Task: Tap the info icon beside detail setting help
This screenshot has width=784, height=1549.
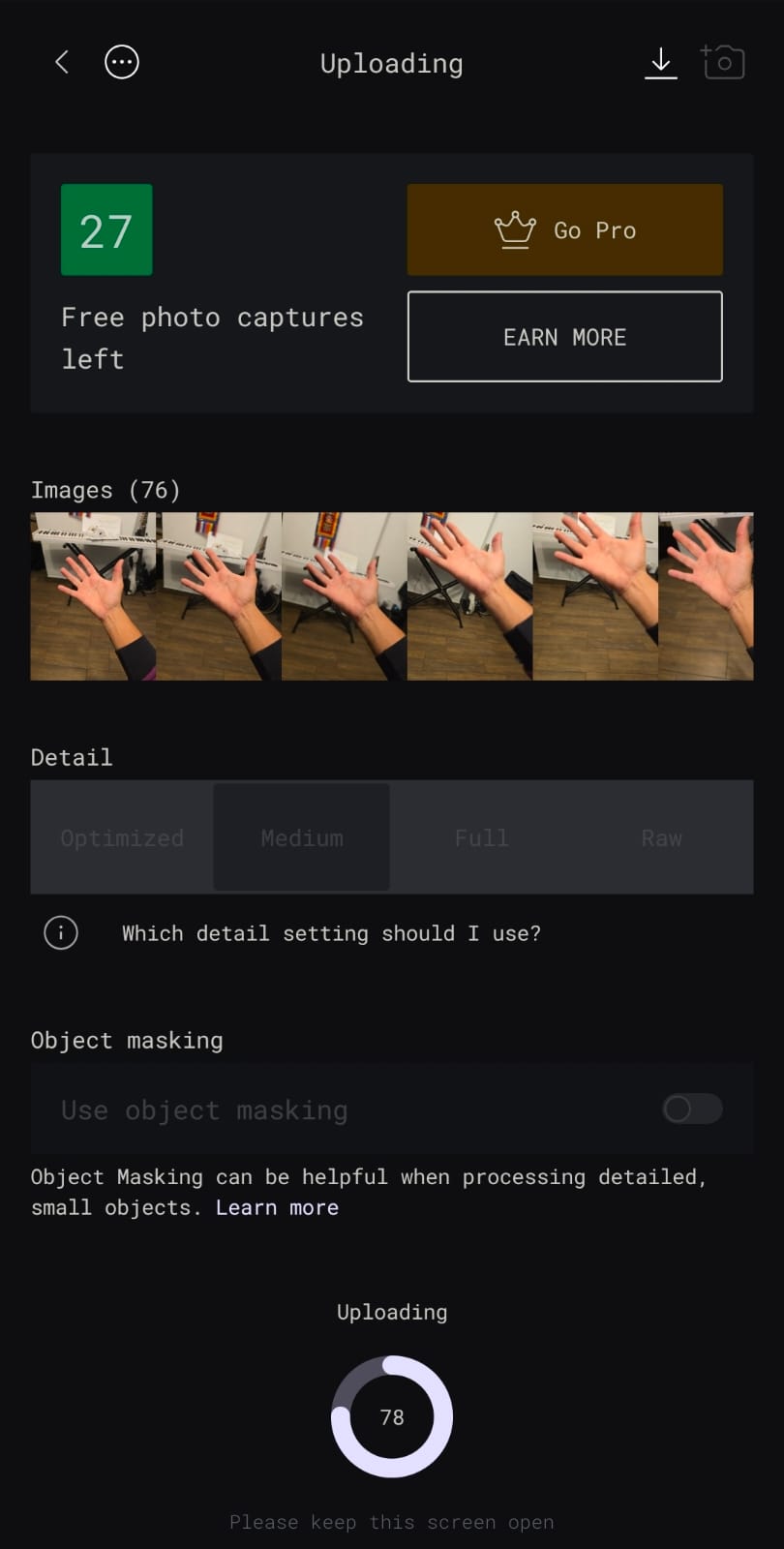Action: point(61,933)
